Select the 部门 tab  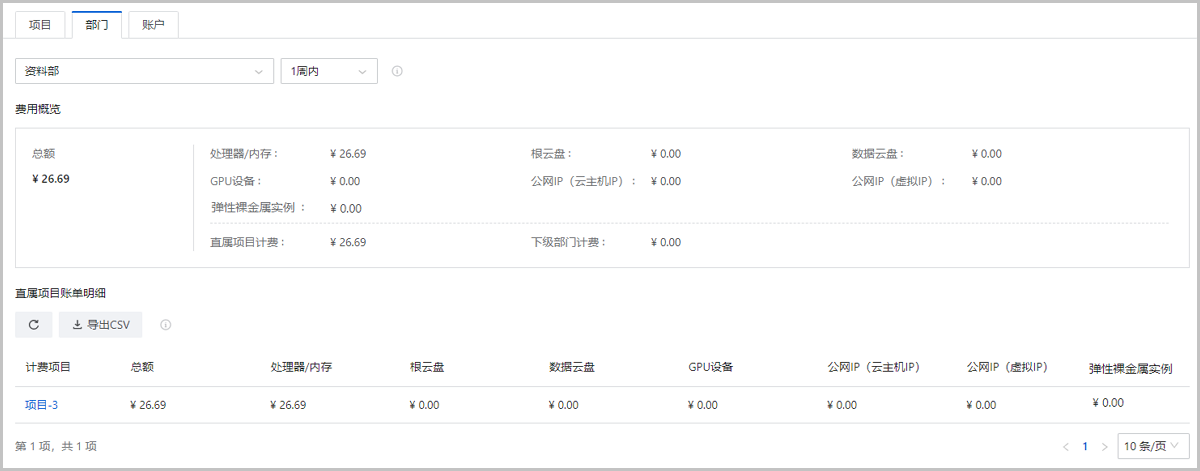[97, 25]
